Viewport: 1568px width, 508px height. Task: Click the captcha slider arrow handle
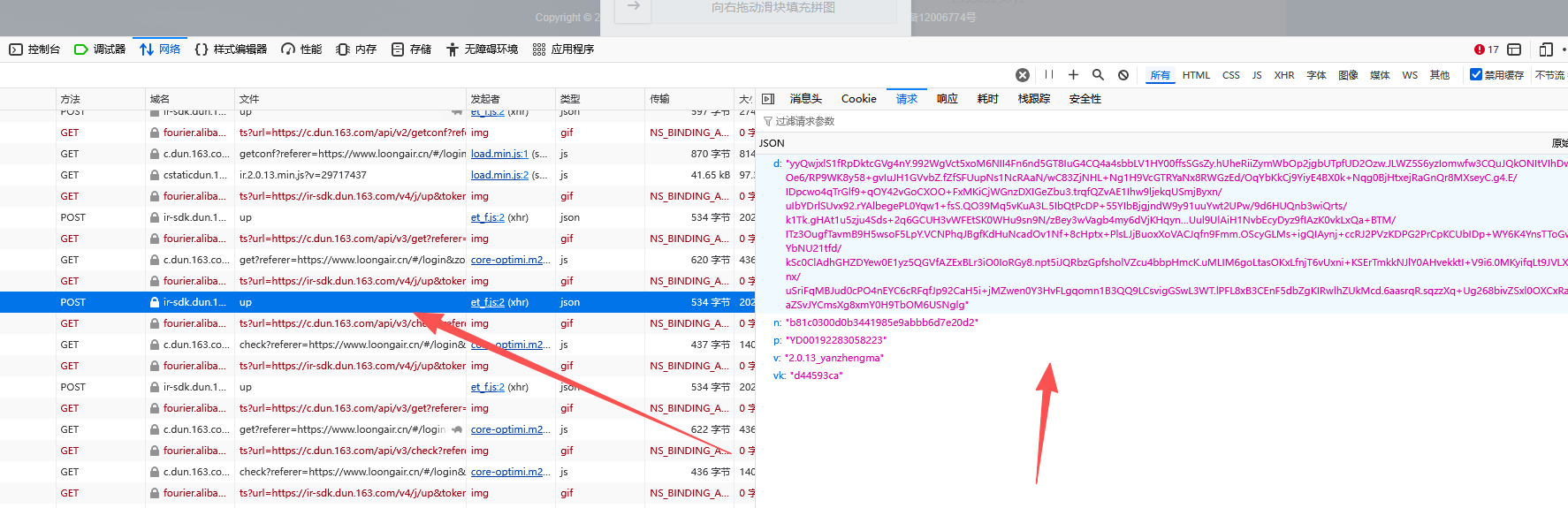pos(633,7)
